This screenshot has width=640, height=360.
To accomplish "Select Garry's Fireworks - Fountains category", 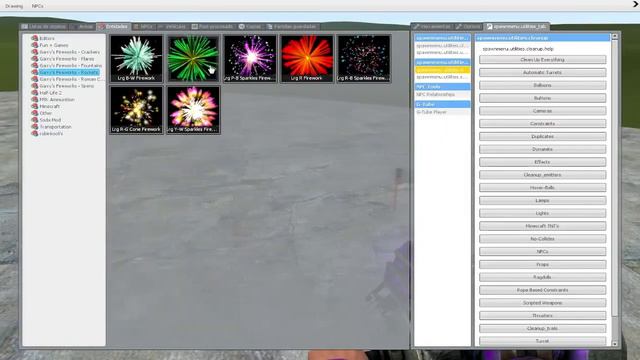I will click(x=70, y=66).
